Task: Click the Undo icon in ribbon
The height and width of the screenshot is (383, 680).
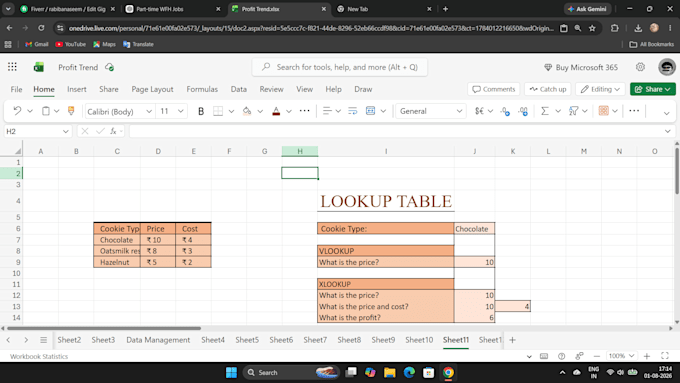Action: click(x=17, y=111)
